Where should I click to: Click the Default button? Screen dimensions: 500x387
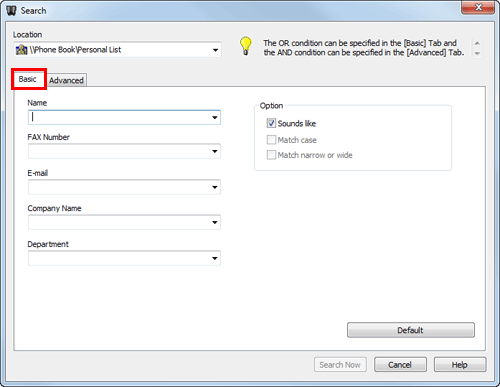click(x=411, y=330)
